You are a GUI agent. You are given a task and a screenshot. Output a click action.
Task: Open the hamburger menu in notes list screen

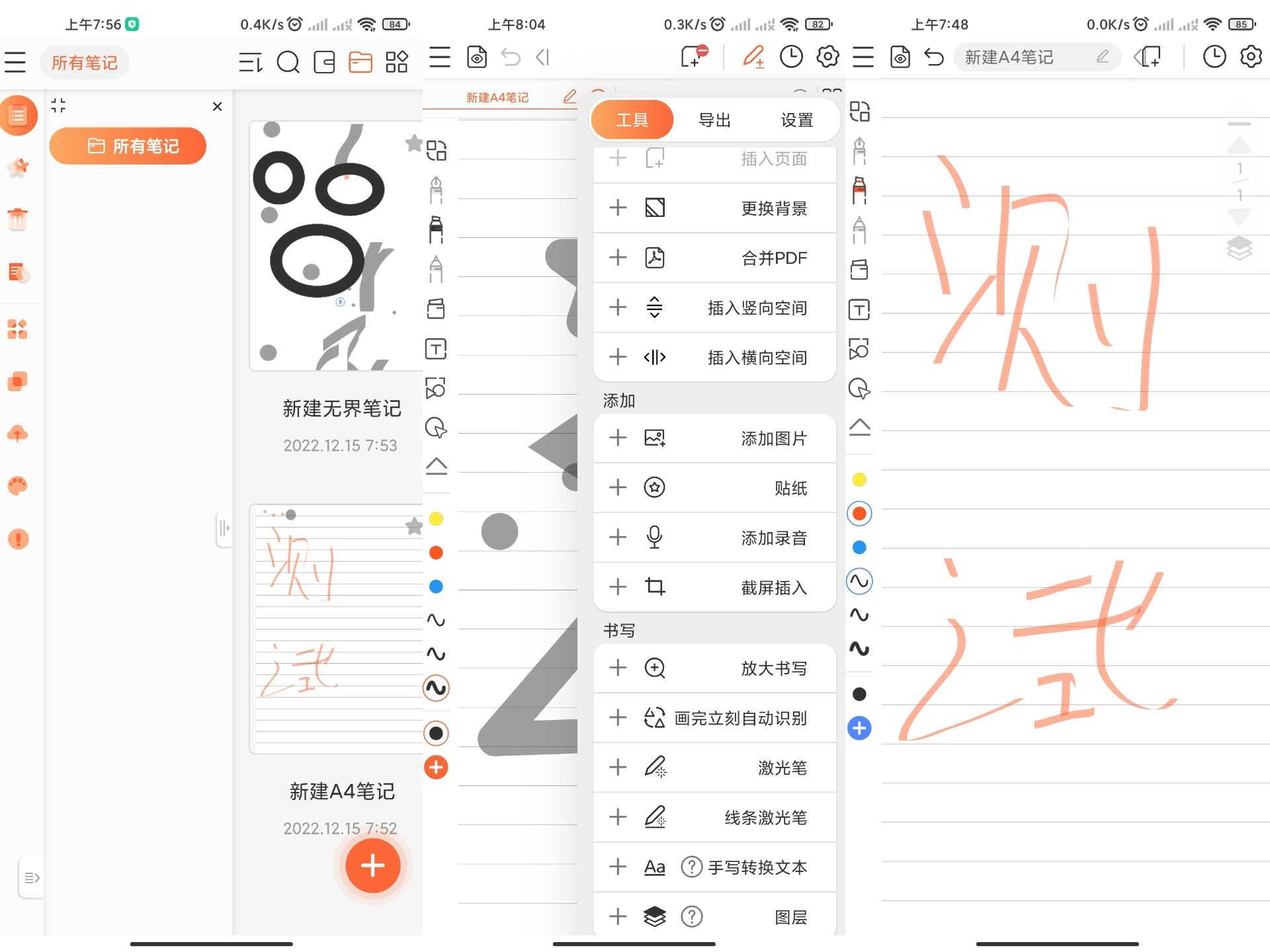[15, 62]
